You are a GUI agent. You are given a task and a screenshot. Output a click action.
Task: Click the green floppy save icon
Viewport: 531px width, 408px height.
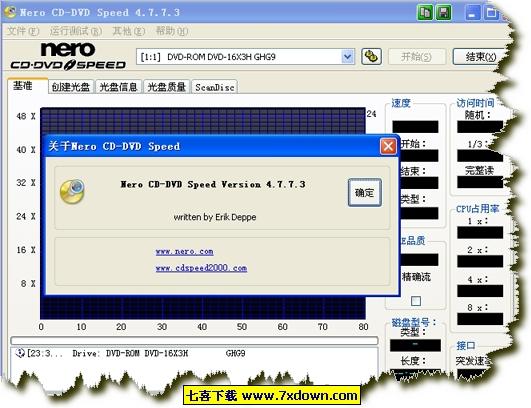443,13
